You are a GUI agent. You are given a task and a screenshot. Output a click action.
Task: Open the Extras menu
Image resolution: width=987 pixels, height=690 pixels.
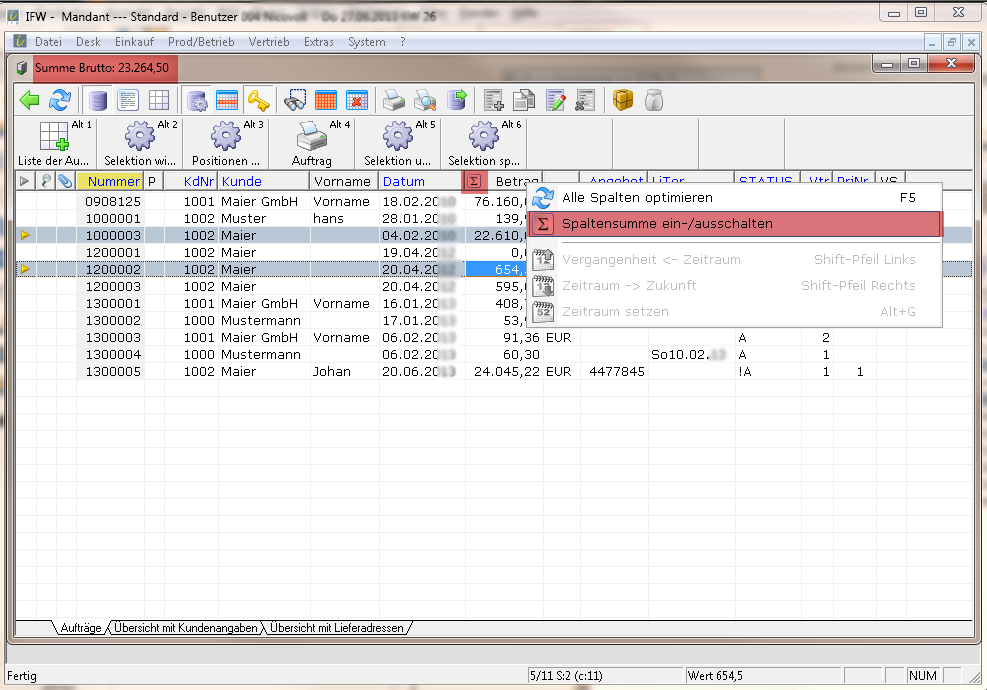point(319,42)
